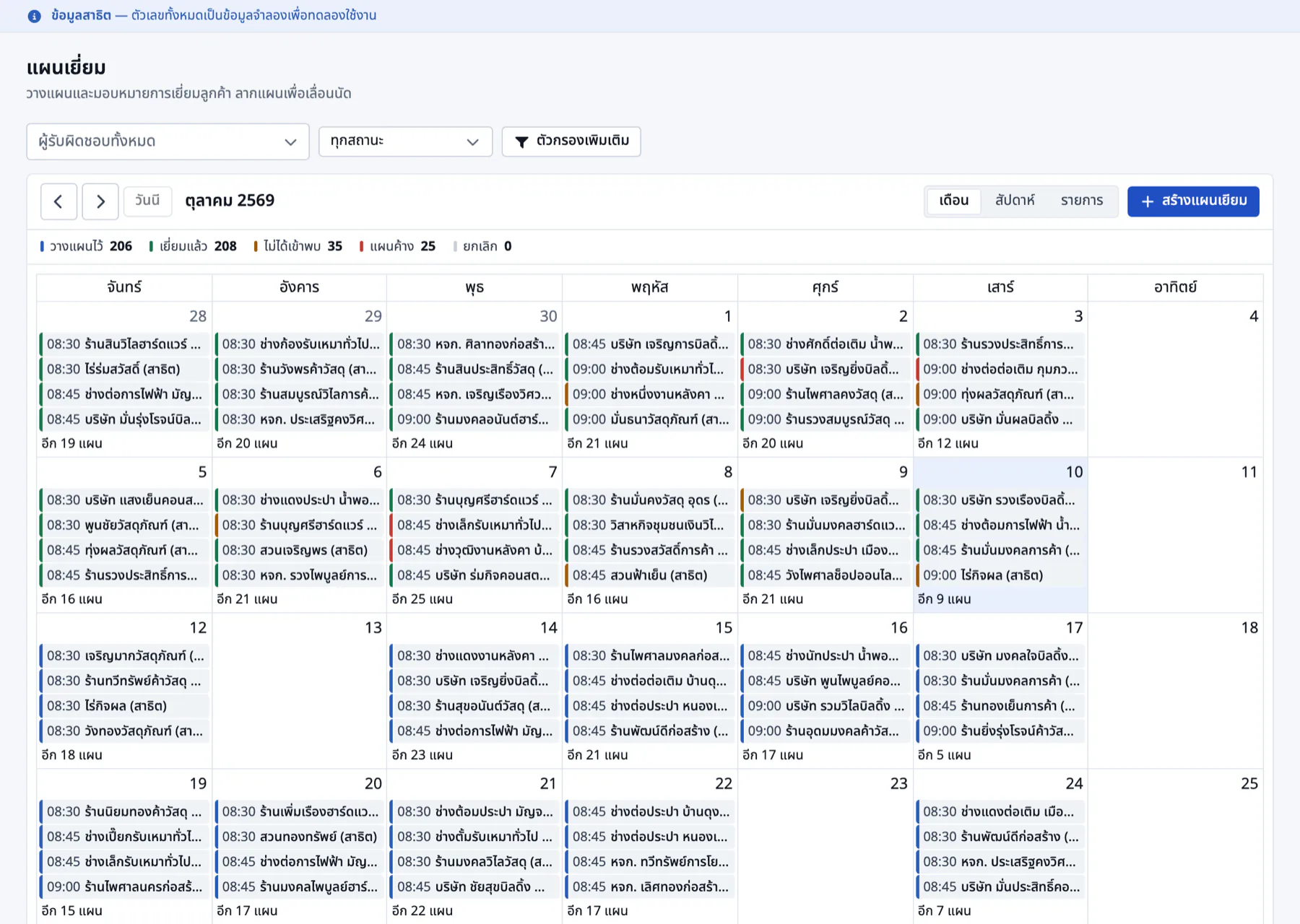
Task: Open 08:30 ไร่ร่มสวัสดิ์ (สาธิต) visit on day 28
Action: point(125,369)
